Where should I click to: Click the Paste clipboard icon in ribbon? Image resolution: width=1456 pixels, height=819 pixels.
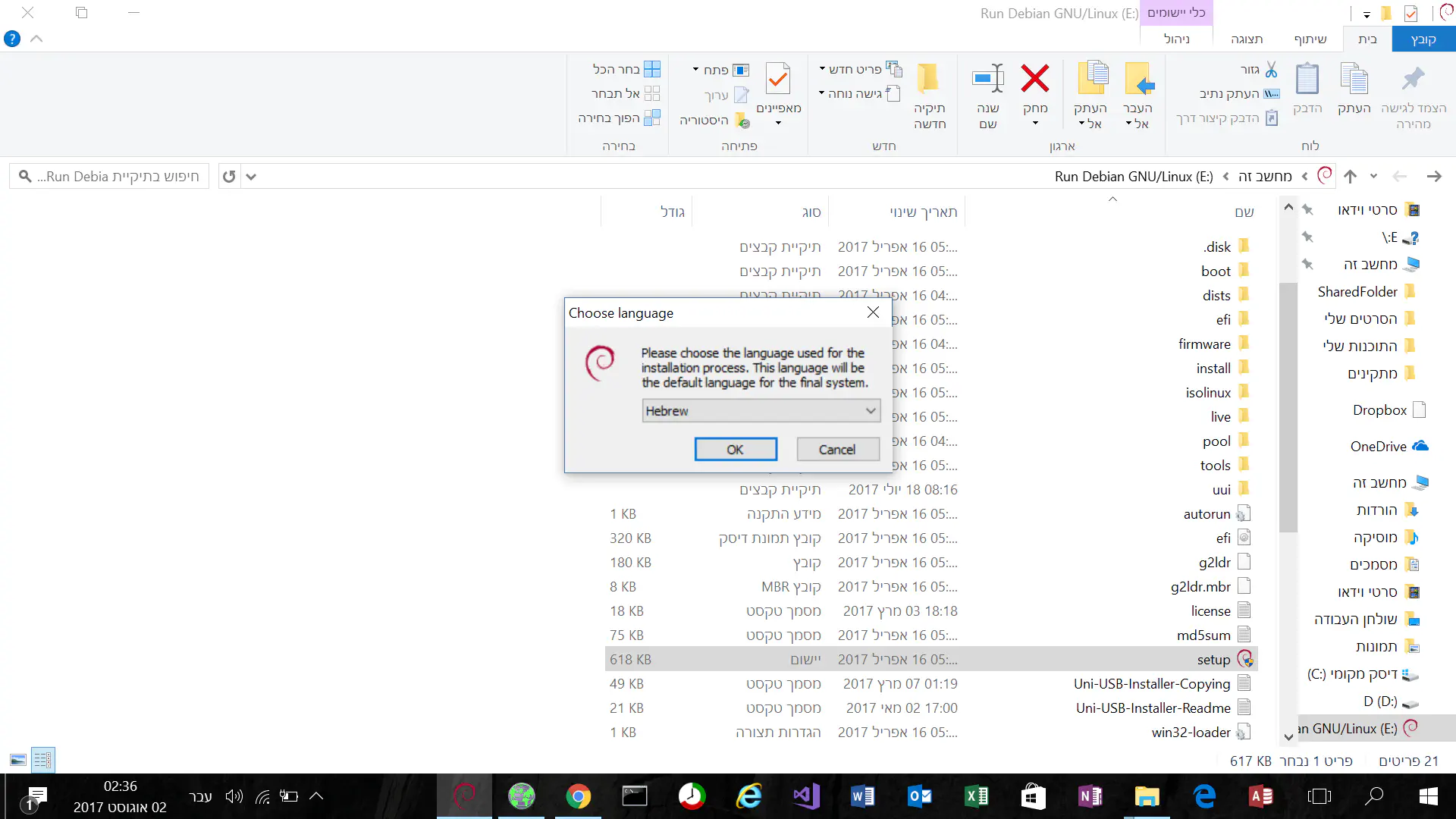1307,80
